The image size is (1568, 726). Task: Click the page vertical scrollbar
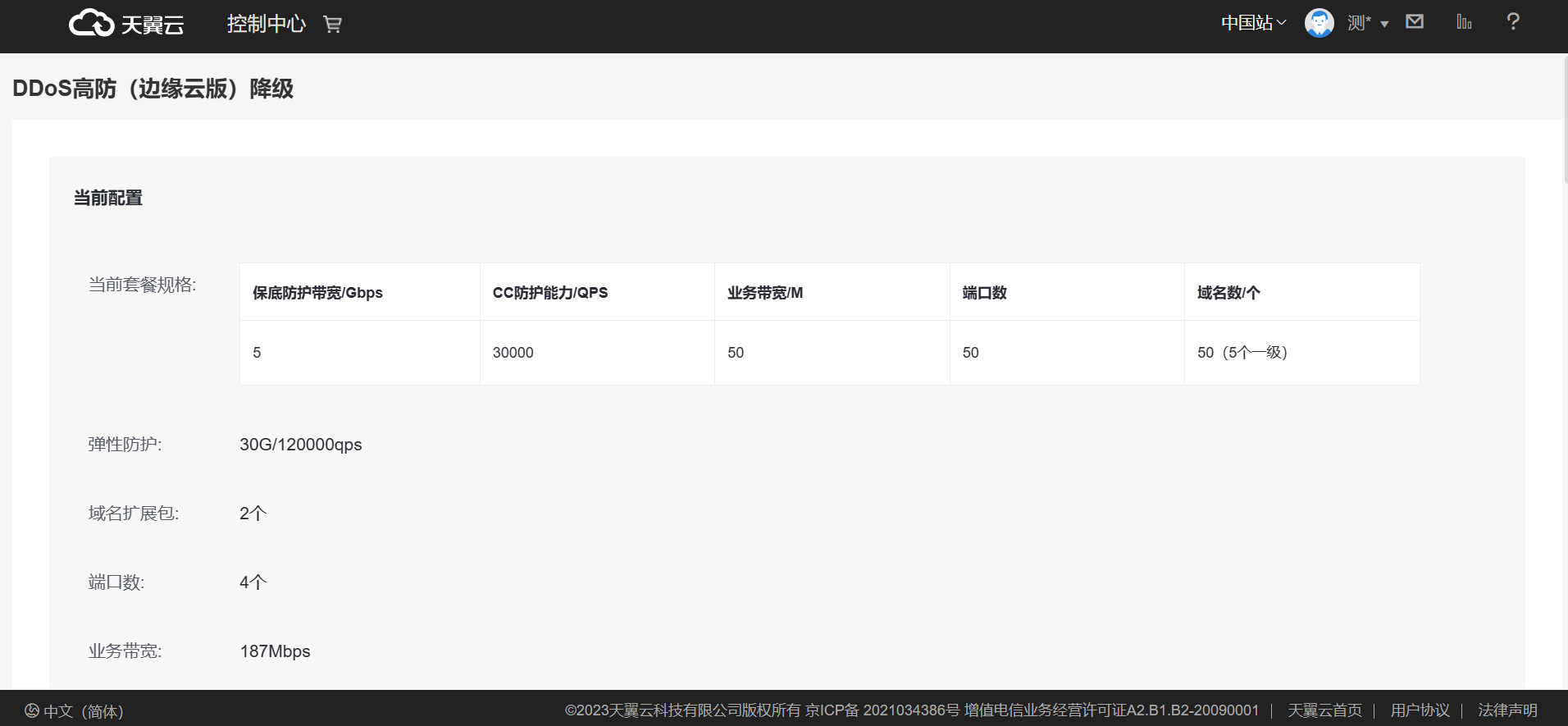(x=1565, y=123)
